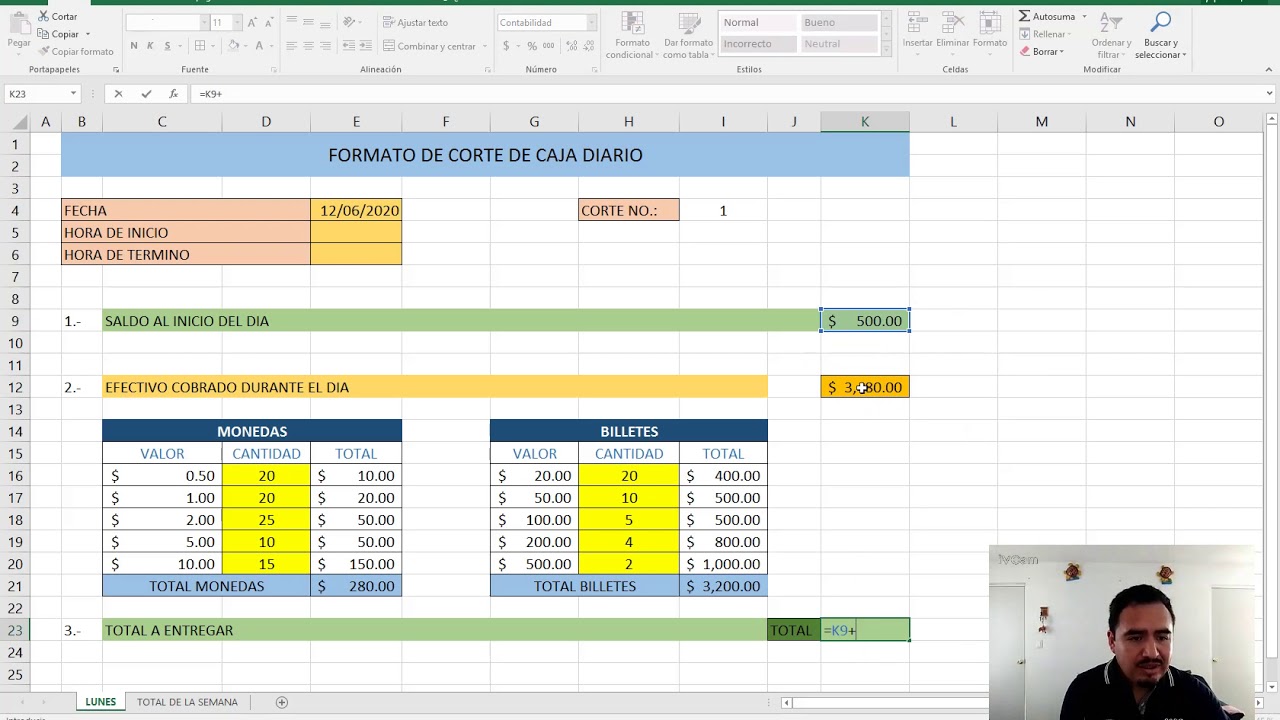Collapse the ribbon with the chevron
This screenshot has height=720, width=1280.
pos(1269,69)
